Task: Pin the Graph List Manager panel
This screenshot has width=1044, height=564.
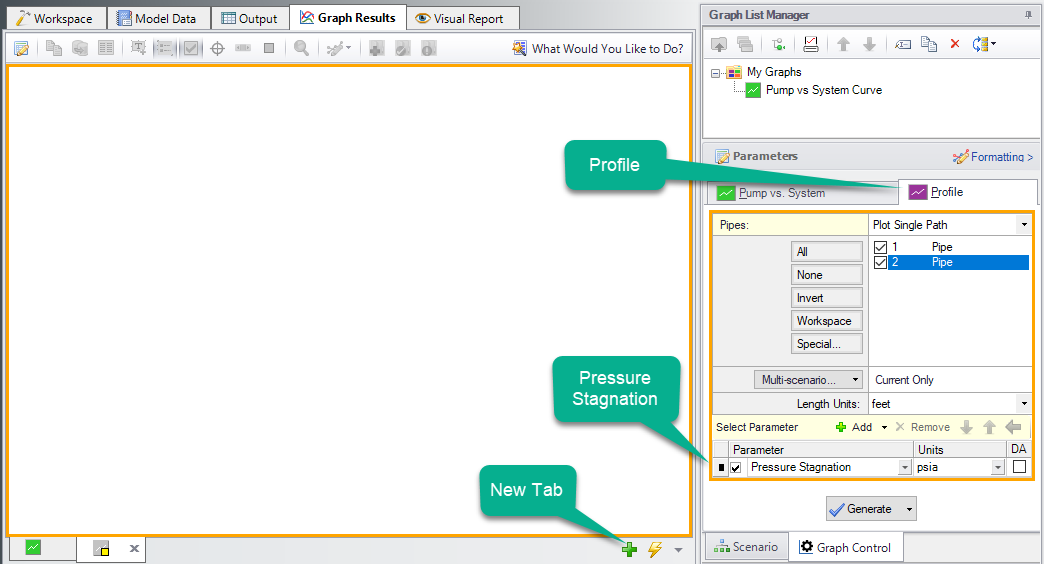Action: click(1027, 15)
